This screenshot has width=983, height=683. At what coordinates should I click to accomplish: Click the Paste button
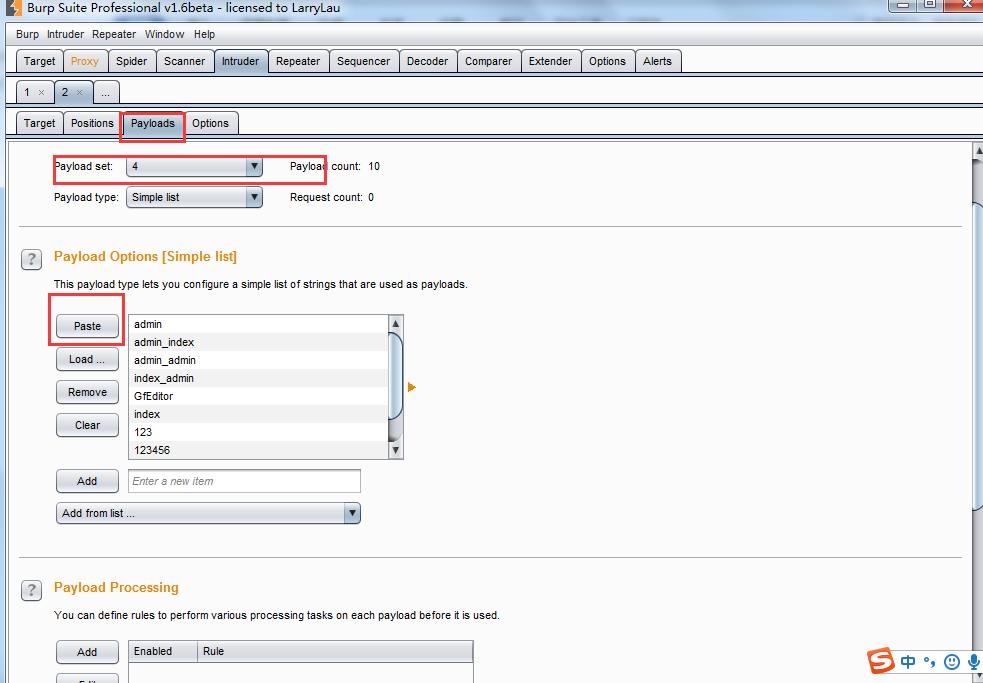87,326
